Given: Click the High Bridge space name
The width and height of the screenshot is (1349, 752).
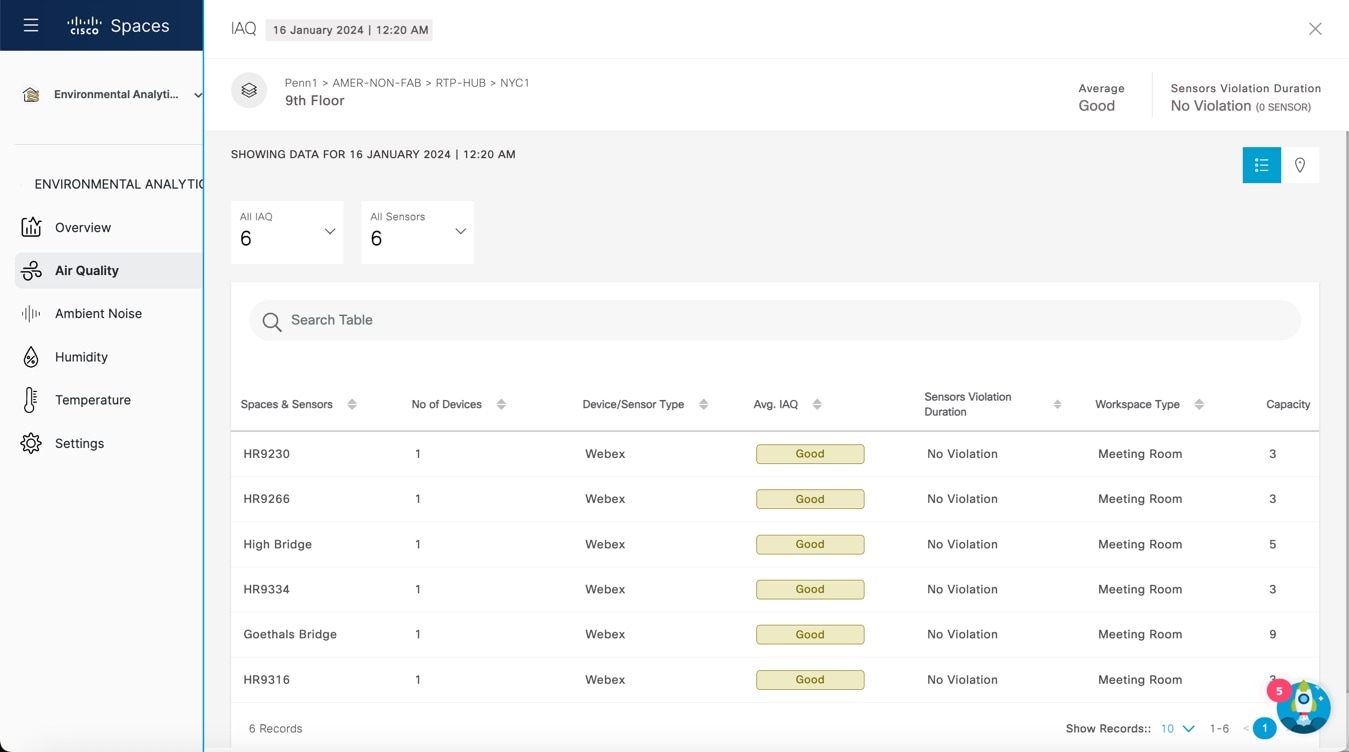Looking at the screenshot, I should pyautogui.click(x=278, y=544).
